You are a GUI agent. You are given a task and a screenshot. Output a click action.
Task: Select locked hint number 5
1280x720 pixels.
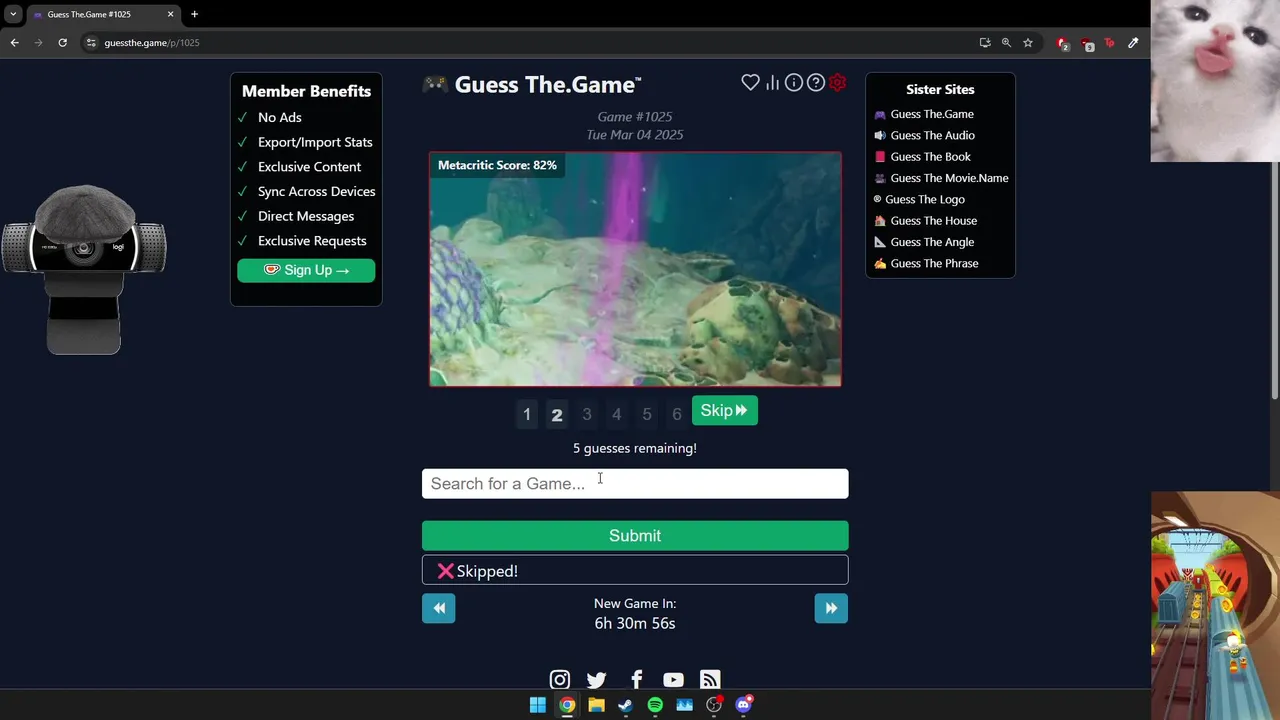tap(647, 414)
